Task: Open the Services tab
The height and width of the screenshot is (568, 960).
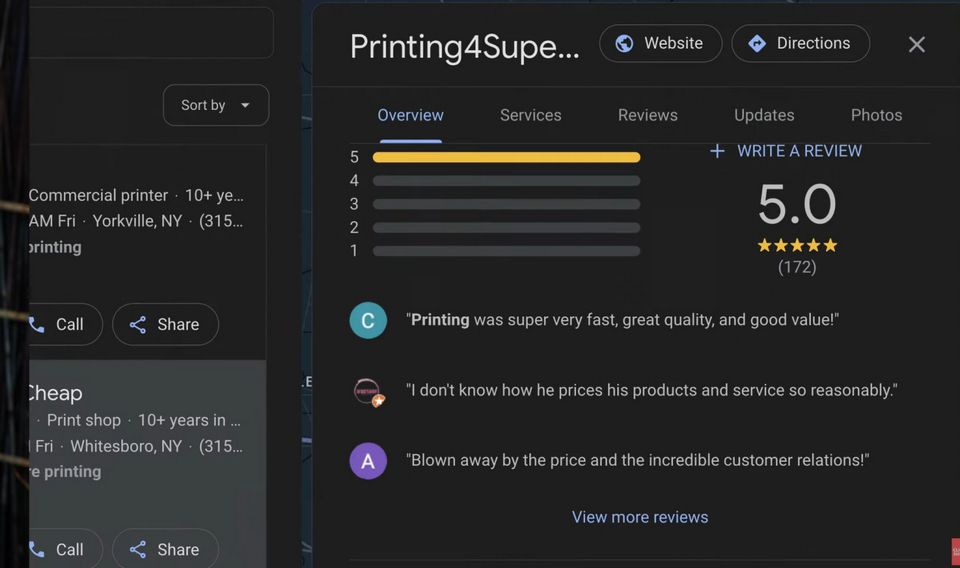Action: pos(530,115)
